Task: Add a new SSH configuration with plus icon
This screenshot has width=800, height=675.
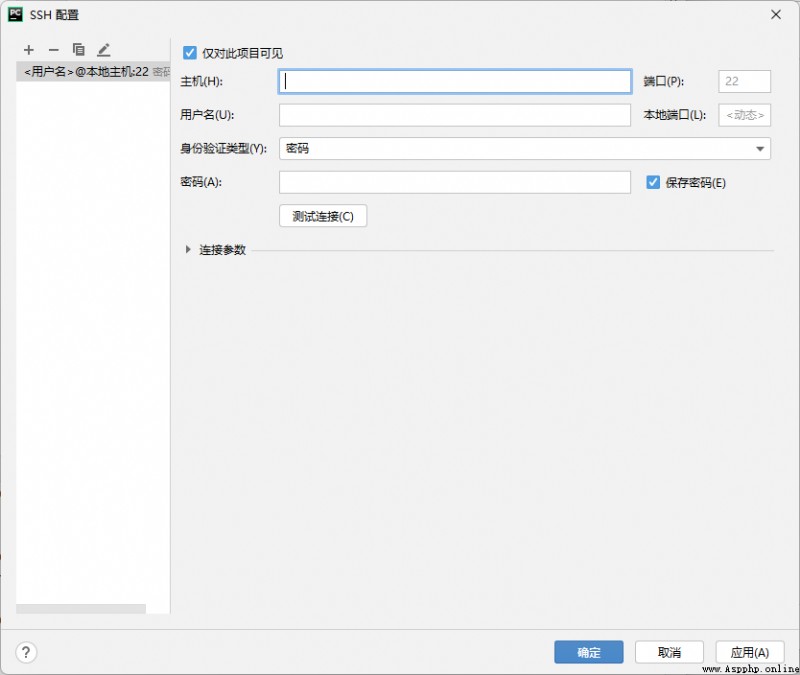Action: [x=29, y=50]
